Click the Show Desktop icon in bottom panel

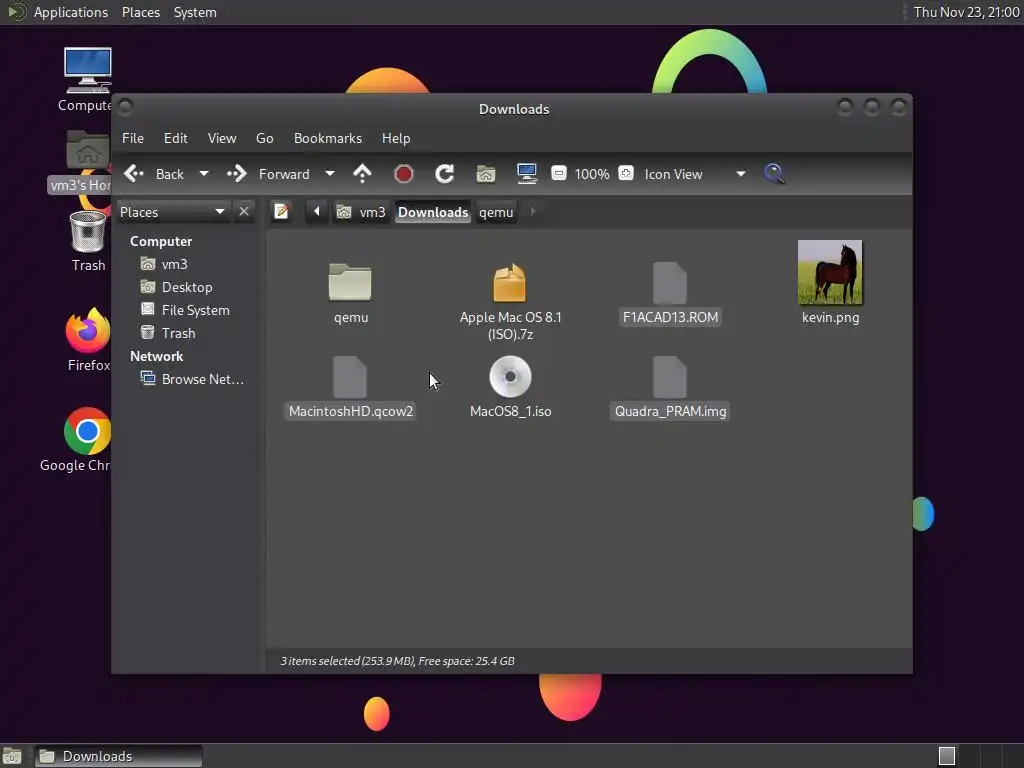pos(12,756)
